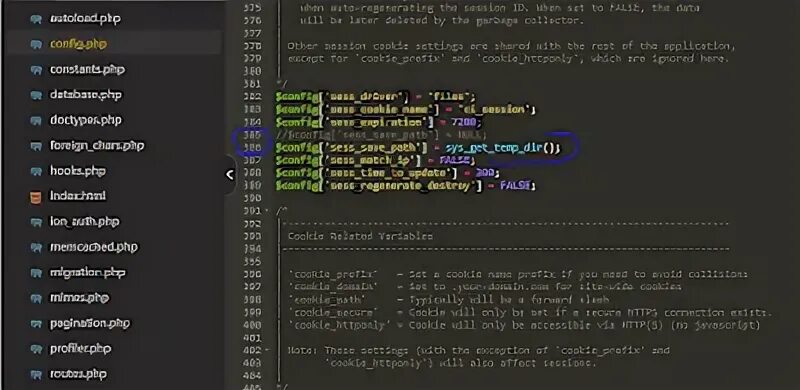Click the PHP icon beside migration.php
Viewport: 800px width, 390px height.
tap(36, 273)
